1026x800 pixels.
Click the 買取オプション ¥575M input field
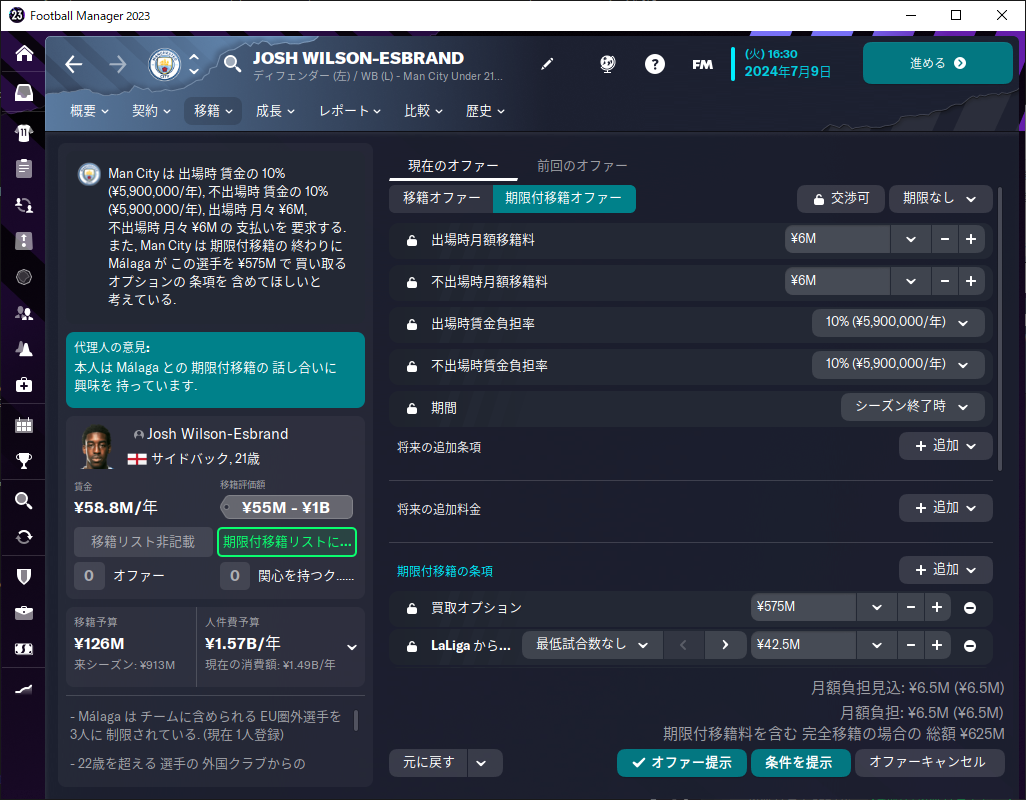click(x=803, y=607)
